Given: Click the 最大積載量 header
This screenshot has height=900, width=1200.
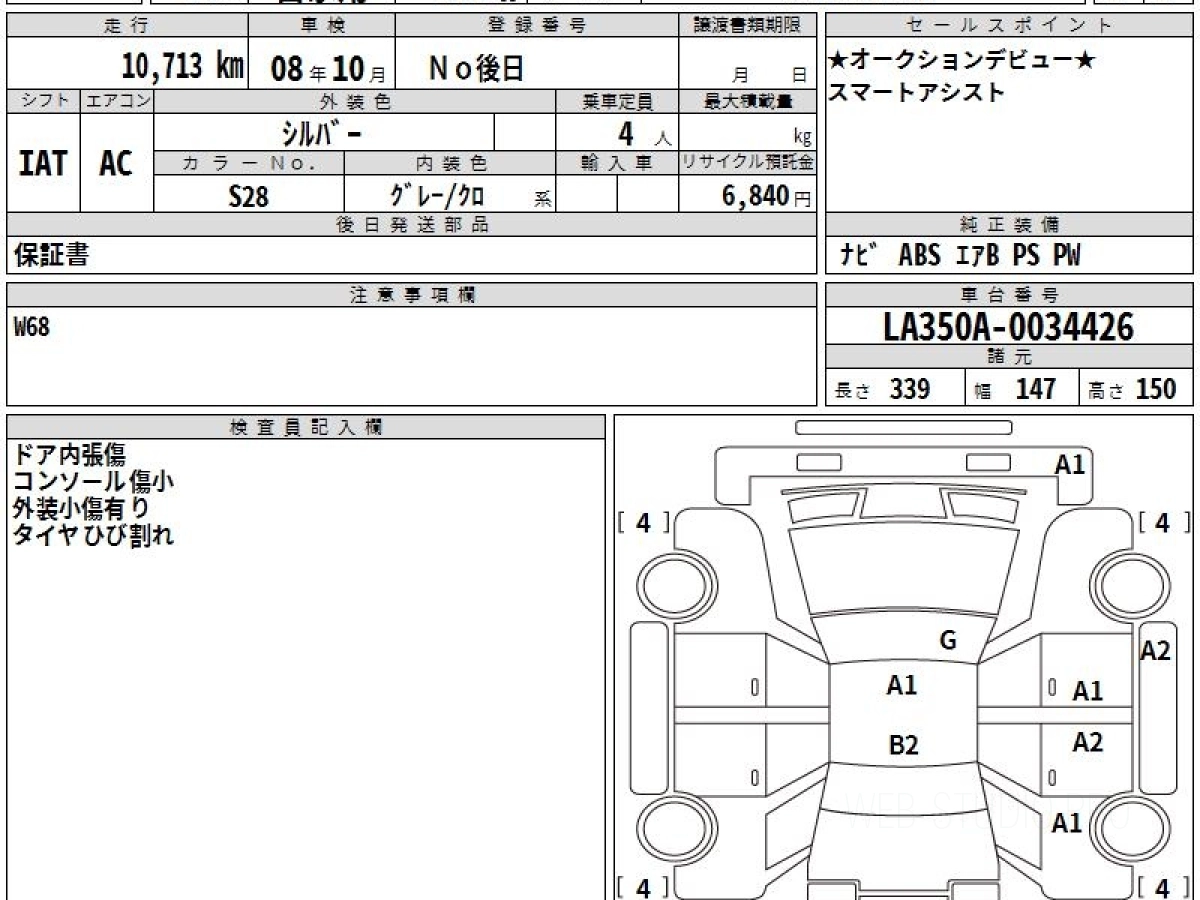Looking at the screenshot, I should pyautogui.click(x=747, y=100).
